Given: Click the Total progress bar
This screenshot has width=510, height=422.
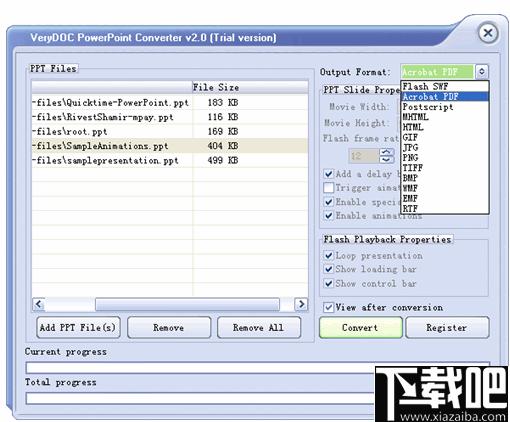Looking at the screenshot, I should [200, 398].
